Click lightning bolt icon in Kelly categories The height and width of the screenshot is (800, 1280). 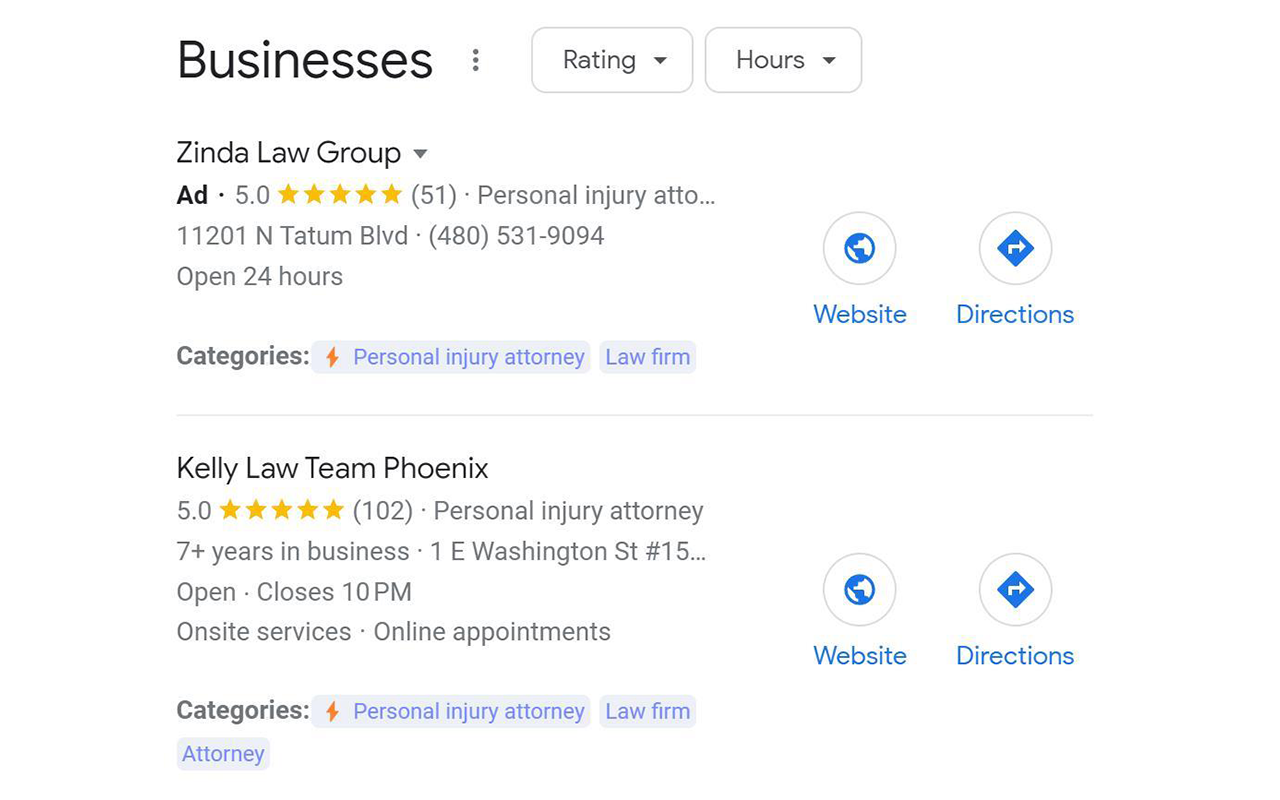coord(333,711)
